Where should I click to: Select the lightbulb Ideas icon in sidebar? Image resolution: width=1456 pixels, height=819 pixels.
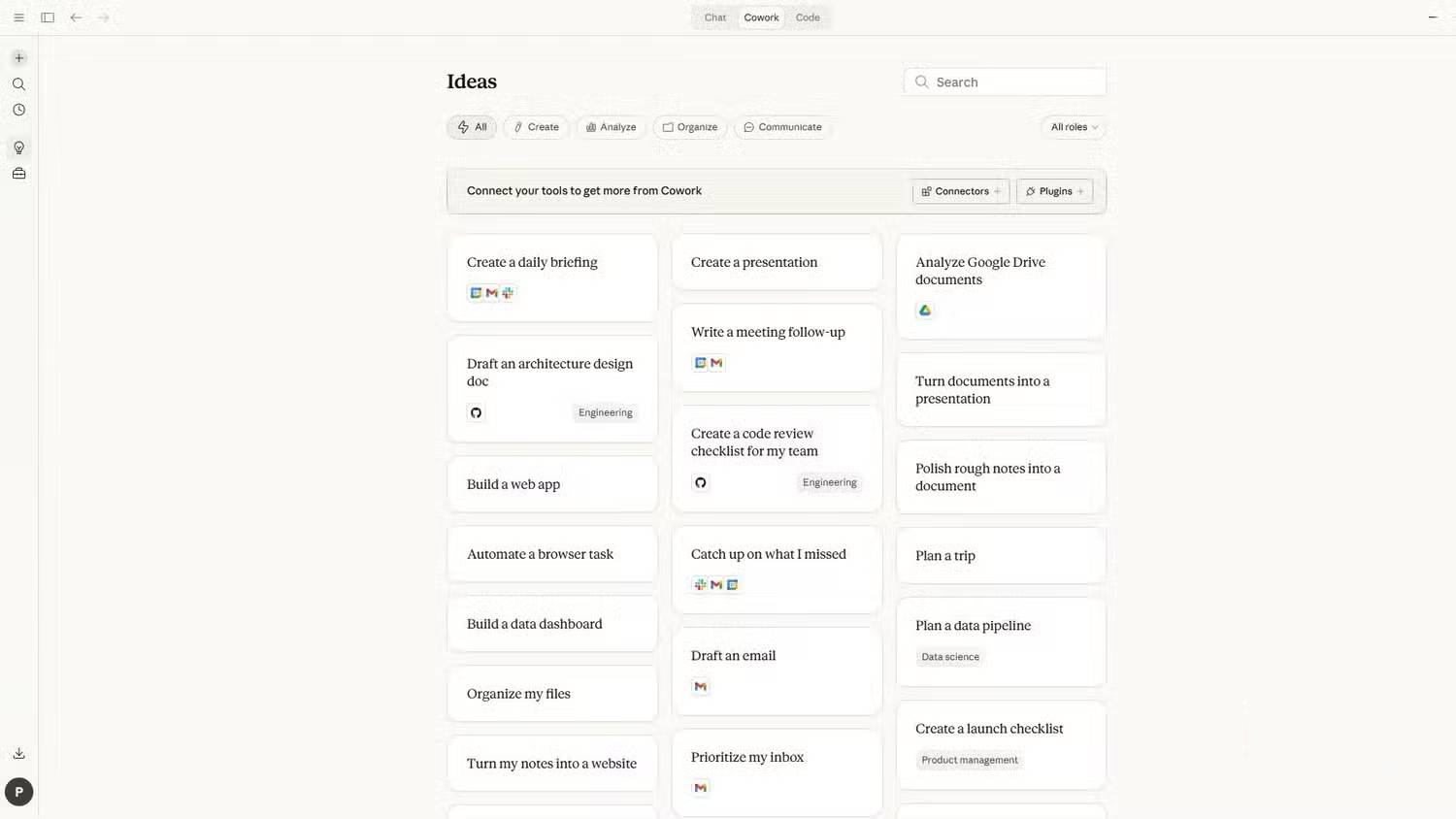click(x=18, y=147)
